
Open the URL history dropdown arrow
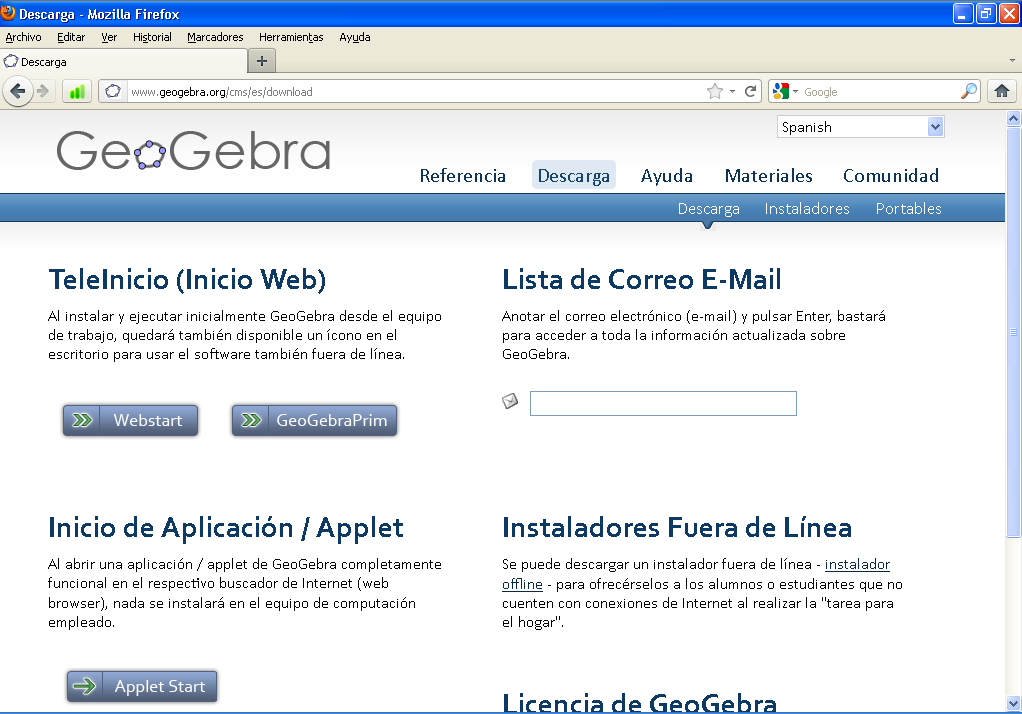pyautogui.click(x=732, y=91)
